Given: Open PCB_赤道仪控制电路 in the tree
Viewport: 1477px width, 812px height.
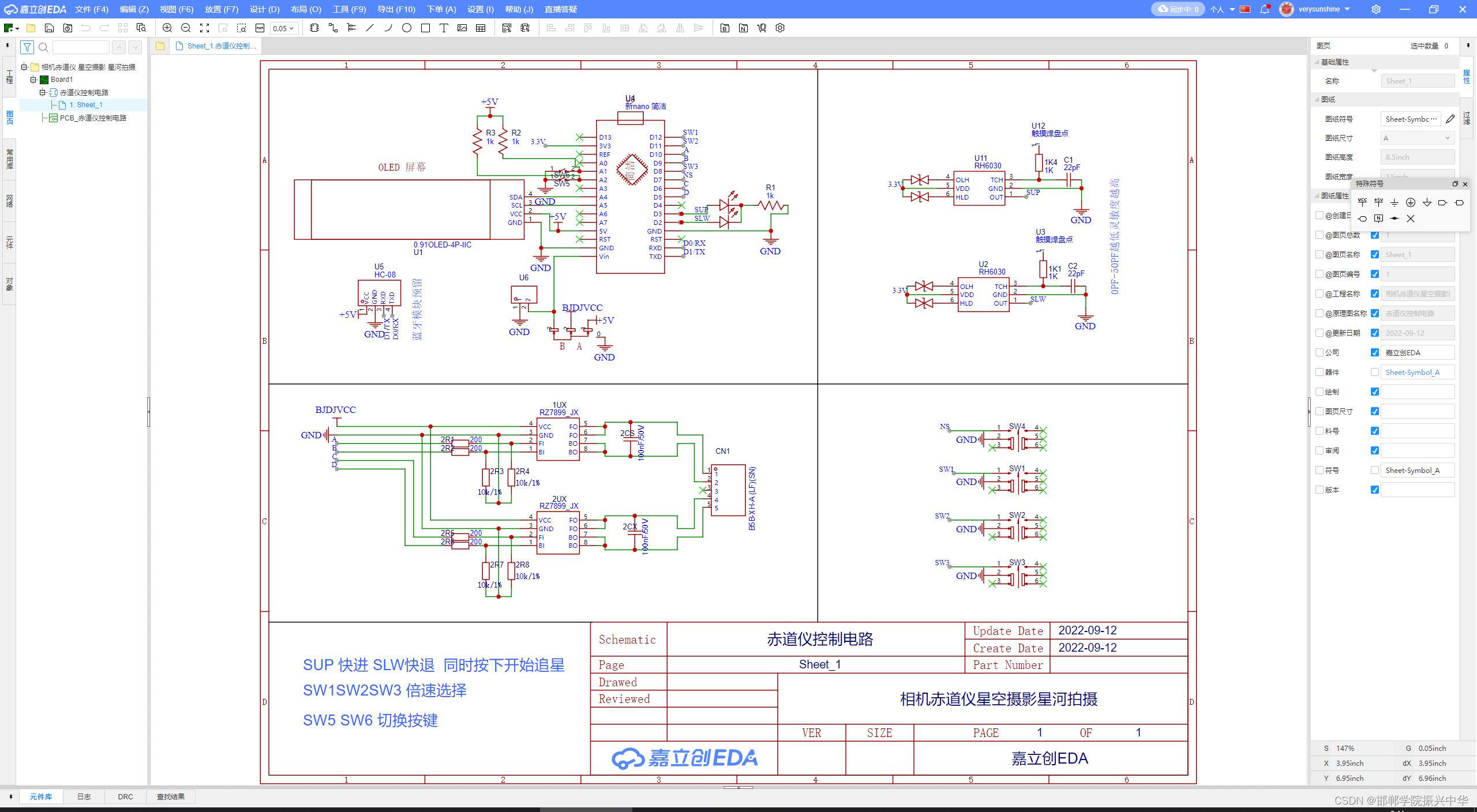Looking at the screenshot, I should [92, 118].
